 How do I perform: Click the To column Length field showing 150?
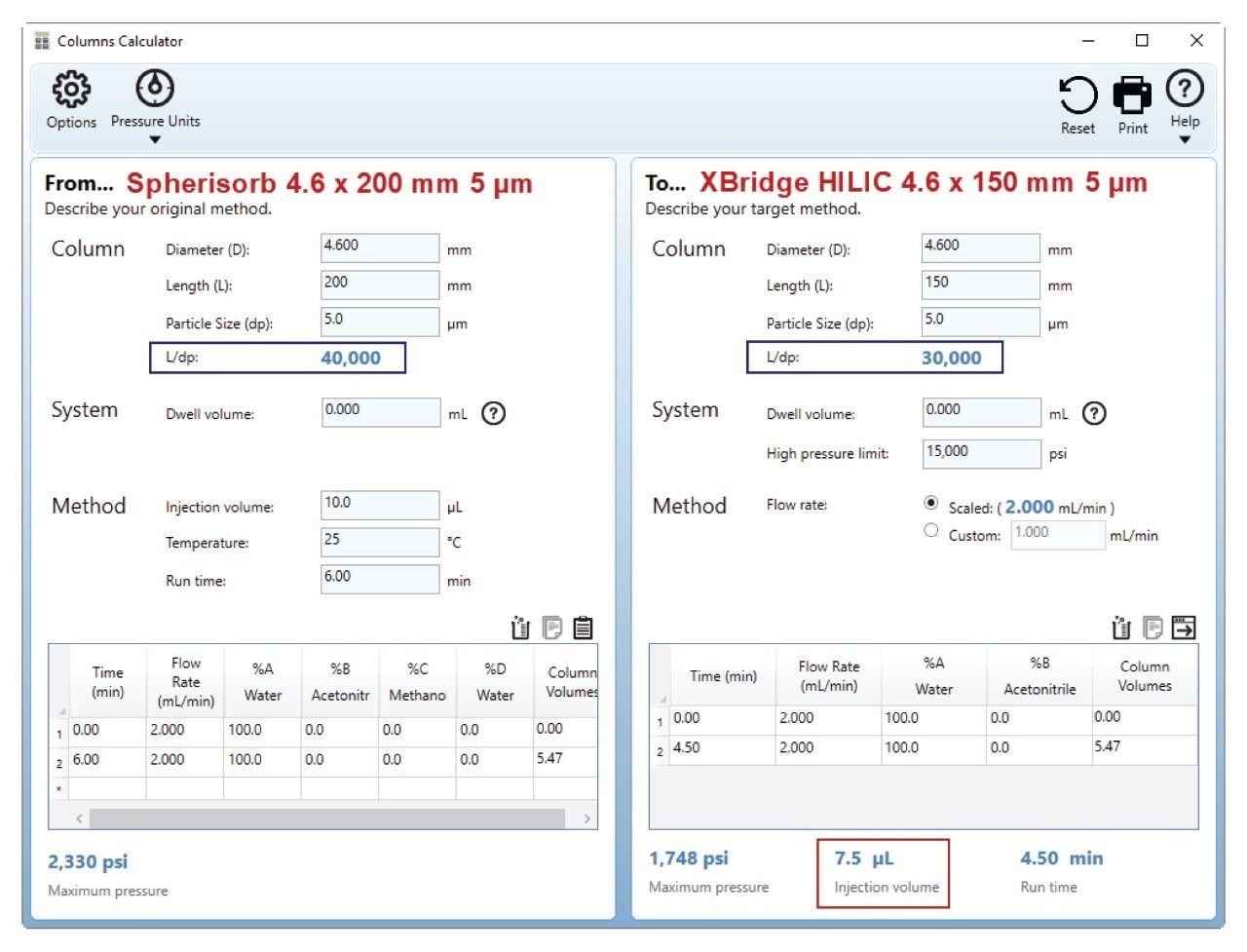pyautogui.click(x=981, y=285)
